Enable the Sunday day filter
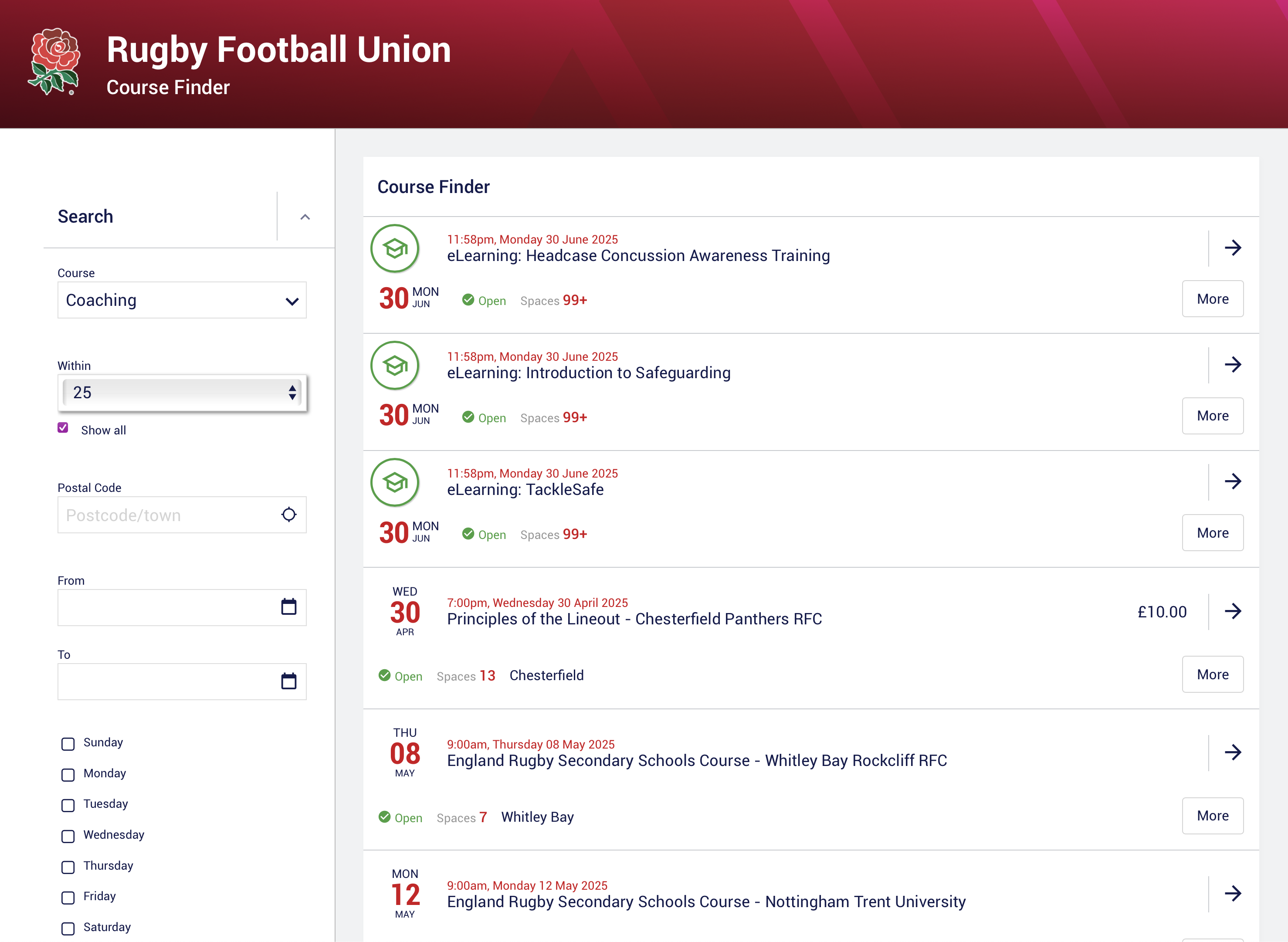This screenshot has height=942, width=1288. pyautogui.click(x=68, y=744)
